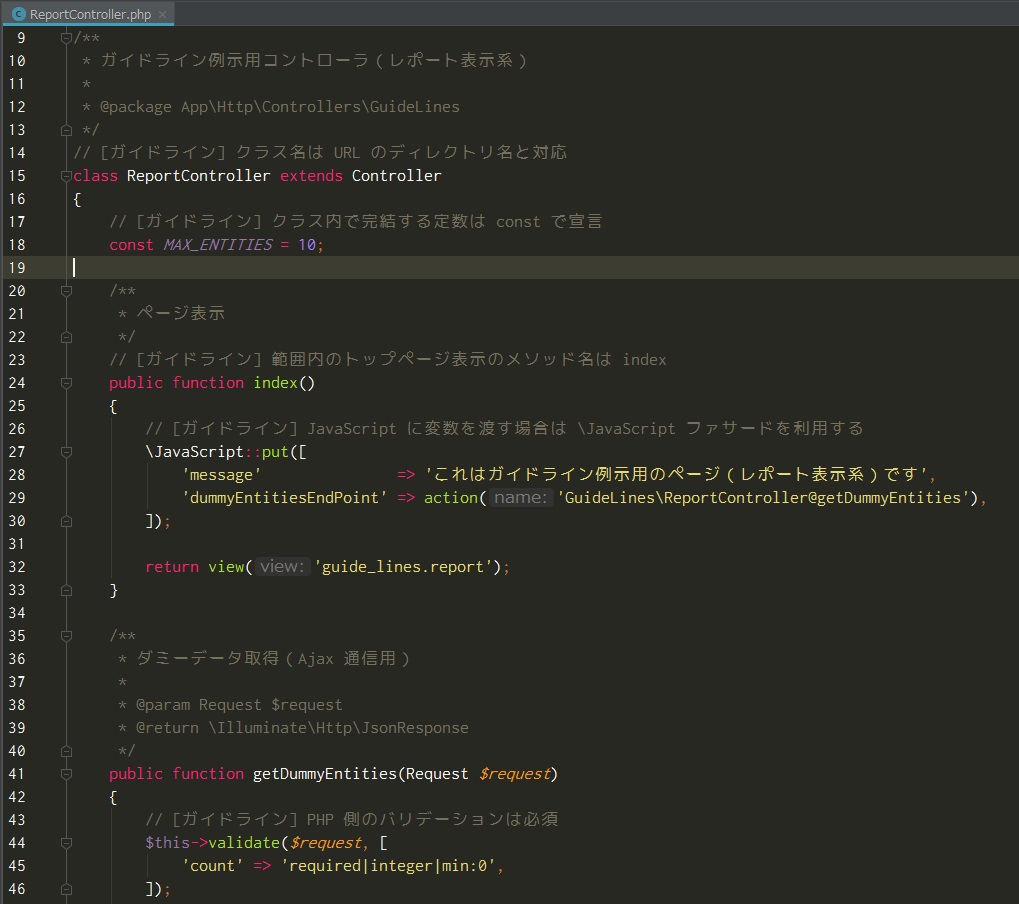The width and height of the screenshot is (1019, 904).
Task: Click the MAX_ENTITIES constant name
Action: click(218, 245)
